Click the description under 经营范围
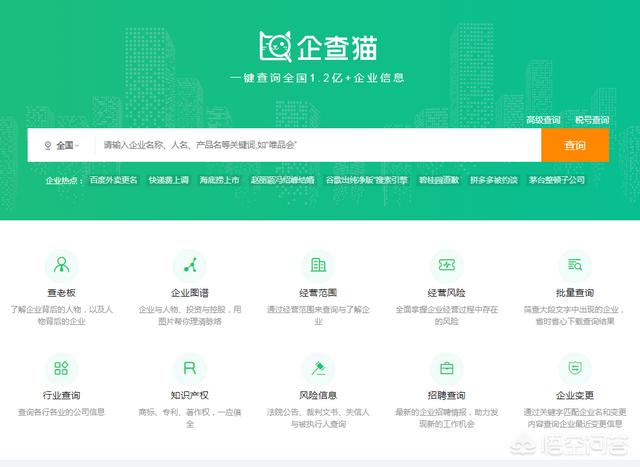Image resolution: width=640 pixels, height=467 pixels. click(x=318, y=315)
